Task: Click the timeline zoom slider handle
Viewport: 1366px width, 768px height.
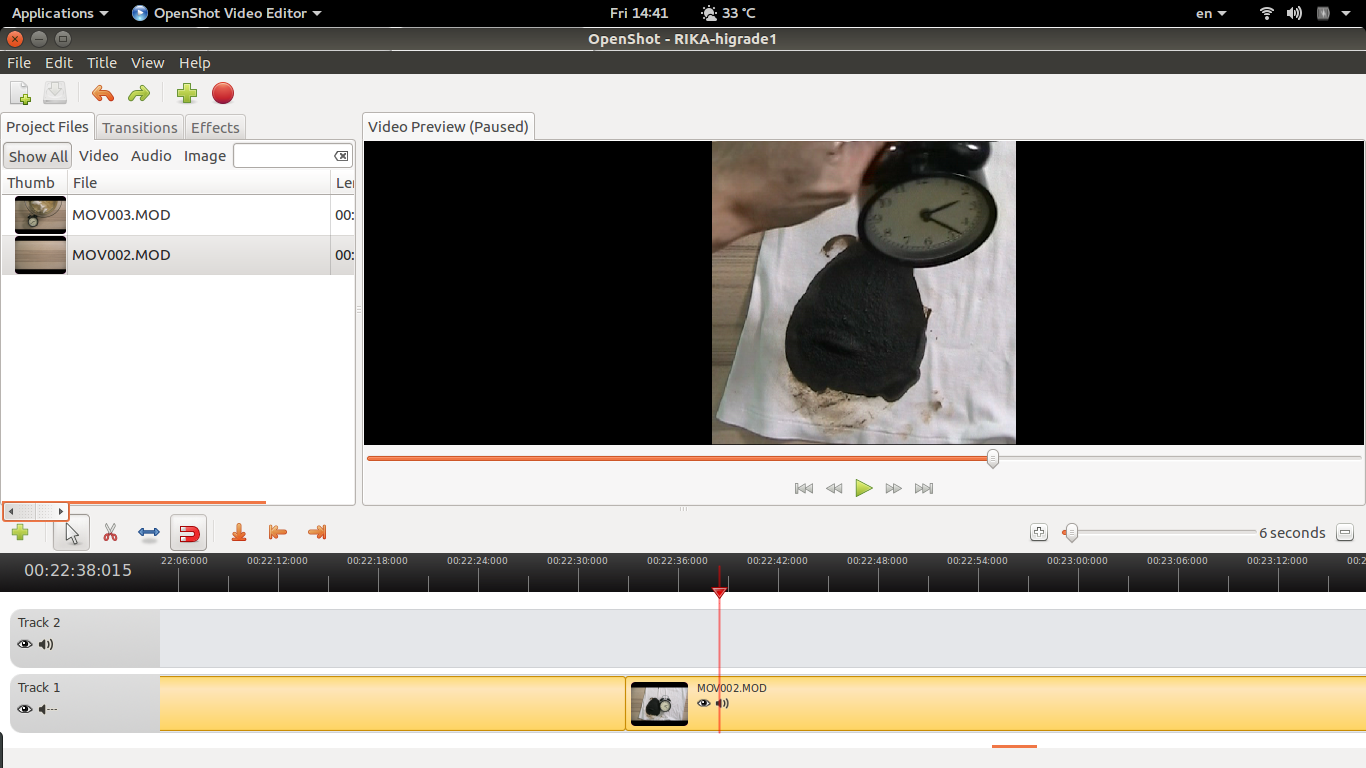Action: click(1071, 533)
